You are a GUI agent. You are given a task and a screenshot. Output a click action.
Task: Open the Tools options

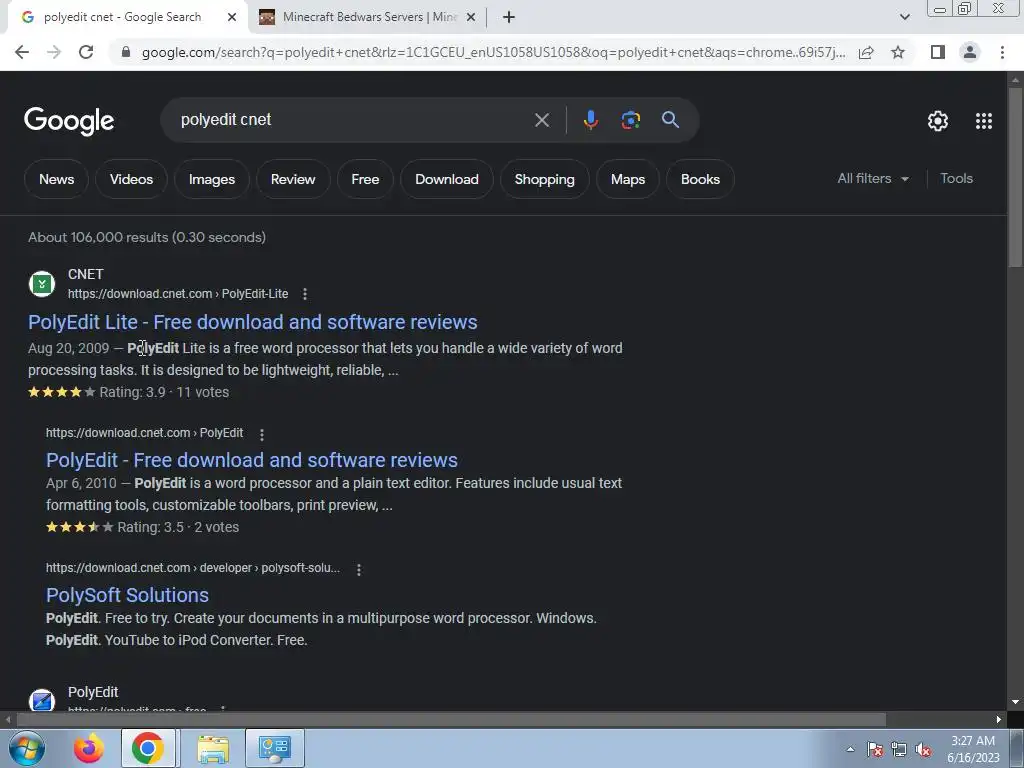(956, 178)
